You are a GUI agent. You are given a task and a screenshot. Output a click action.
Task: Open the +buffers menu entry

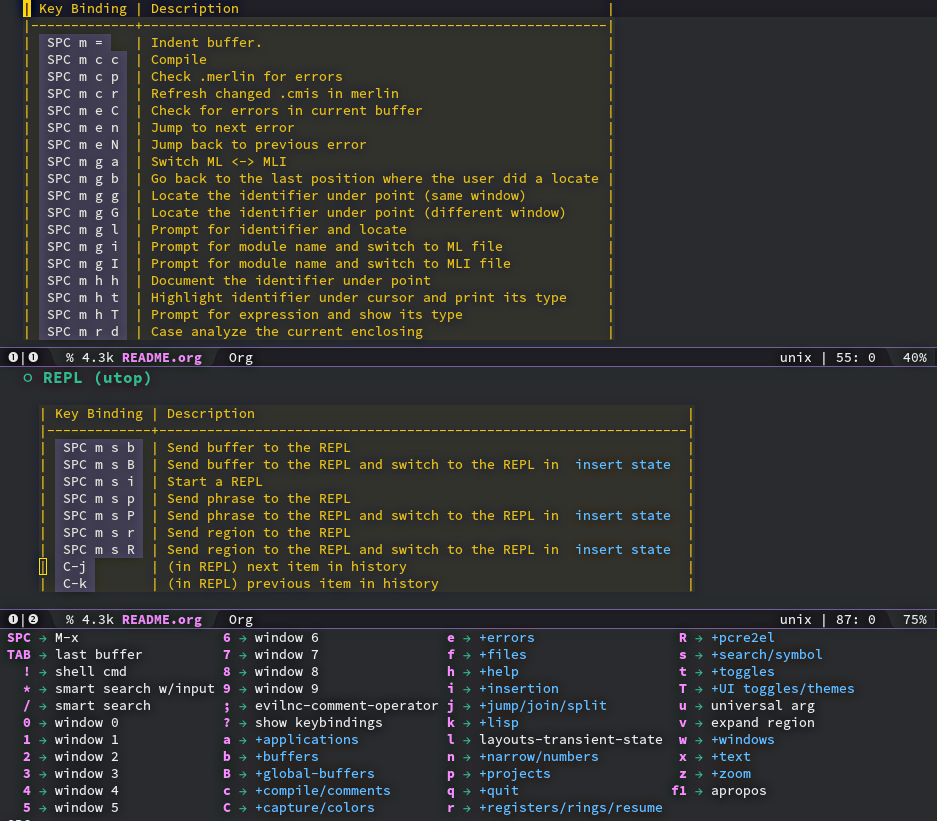287,756
